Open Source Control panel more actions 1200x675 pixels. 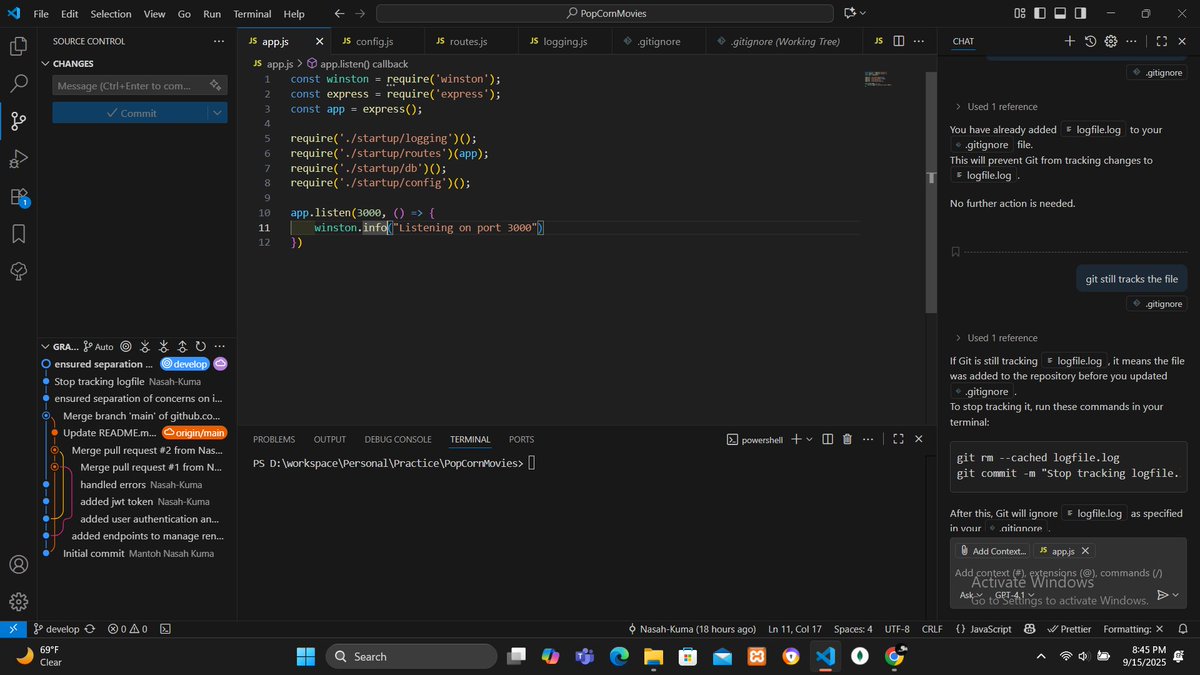219,41
